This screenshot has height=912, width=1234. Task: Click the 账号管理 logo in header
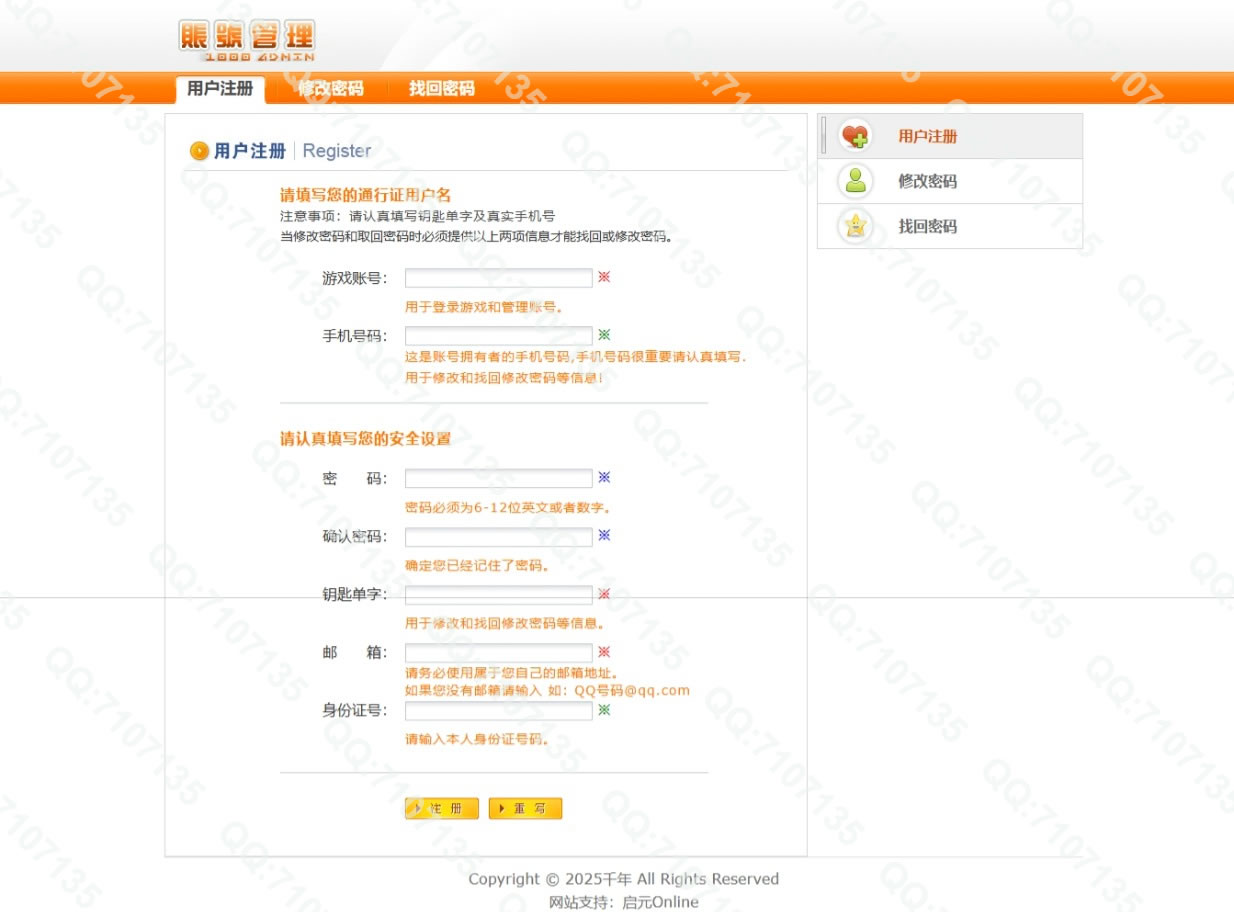(246, 41)
